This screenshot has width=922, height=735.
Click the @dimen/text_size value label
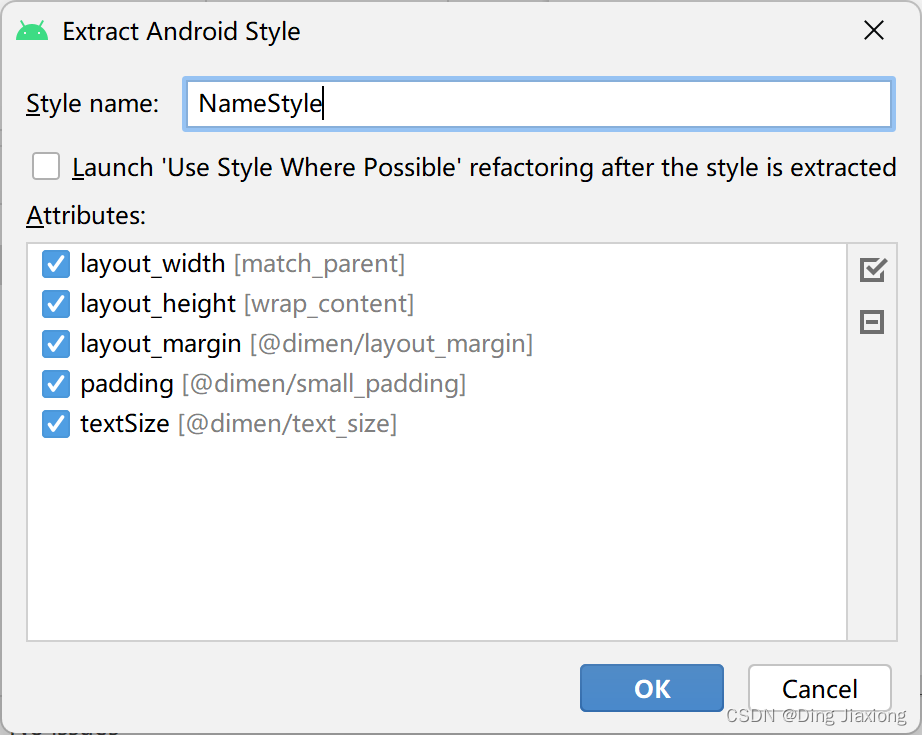[x=288, y=423]
